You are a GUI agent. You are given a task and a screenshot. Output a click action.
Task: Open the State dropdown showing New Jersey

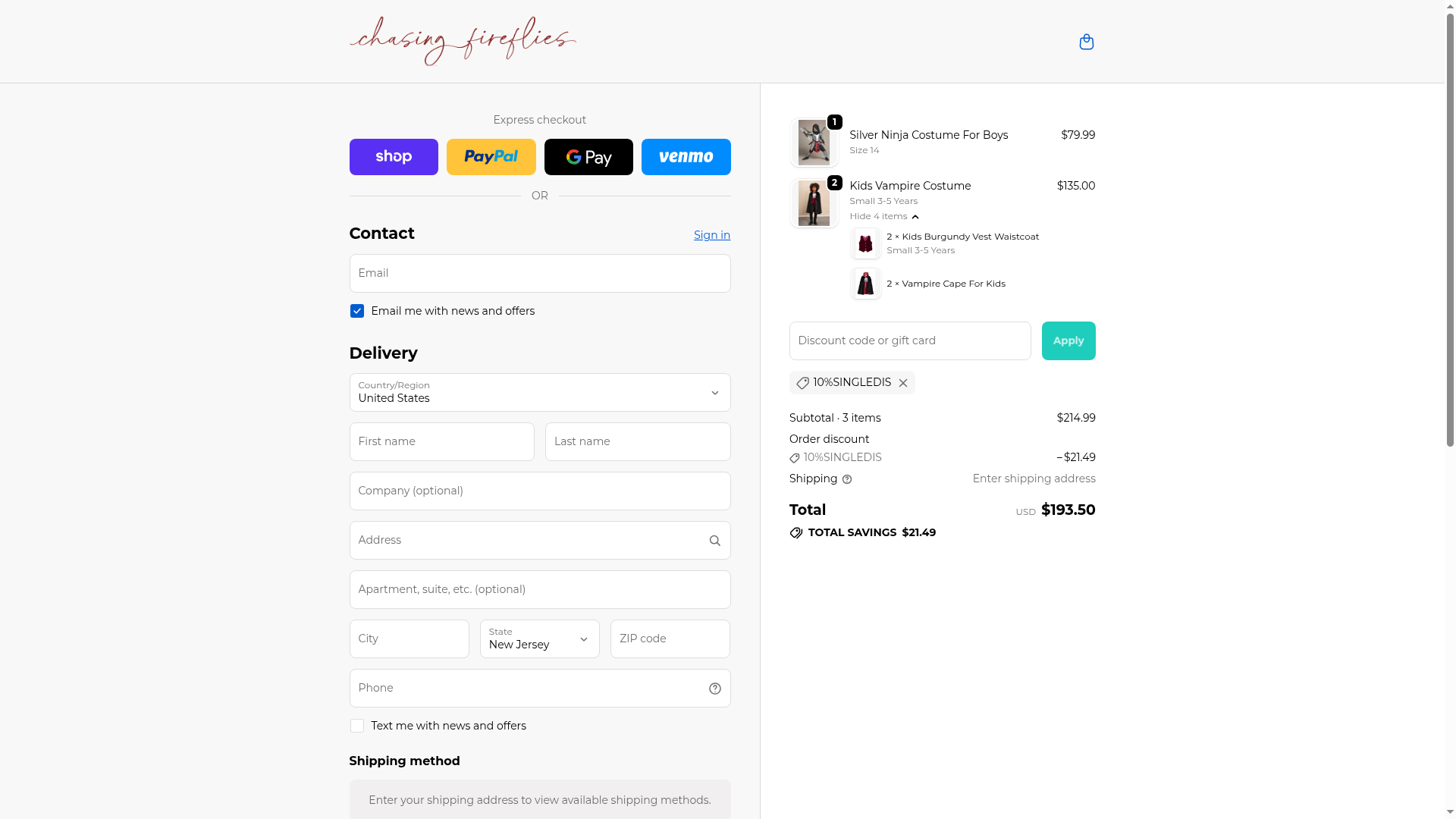coord(539,639)
